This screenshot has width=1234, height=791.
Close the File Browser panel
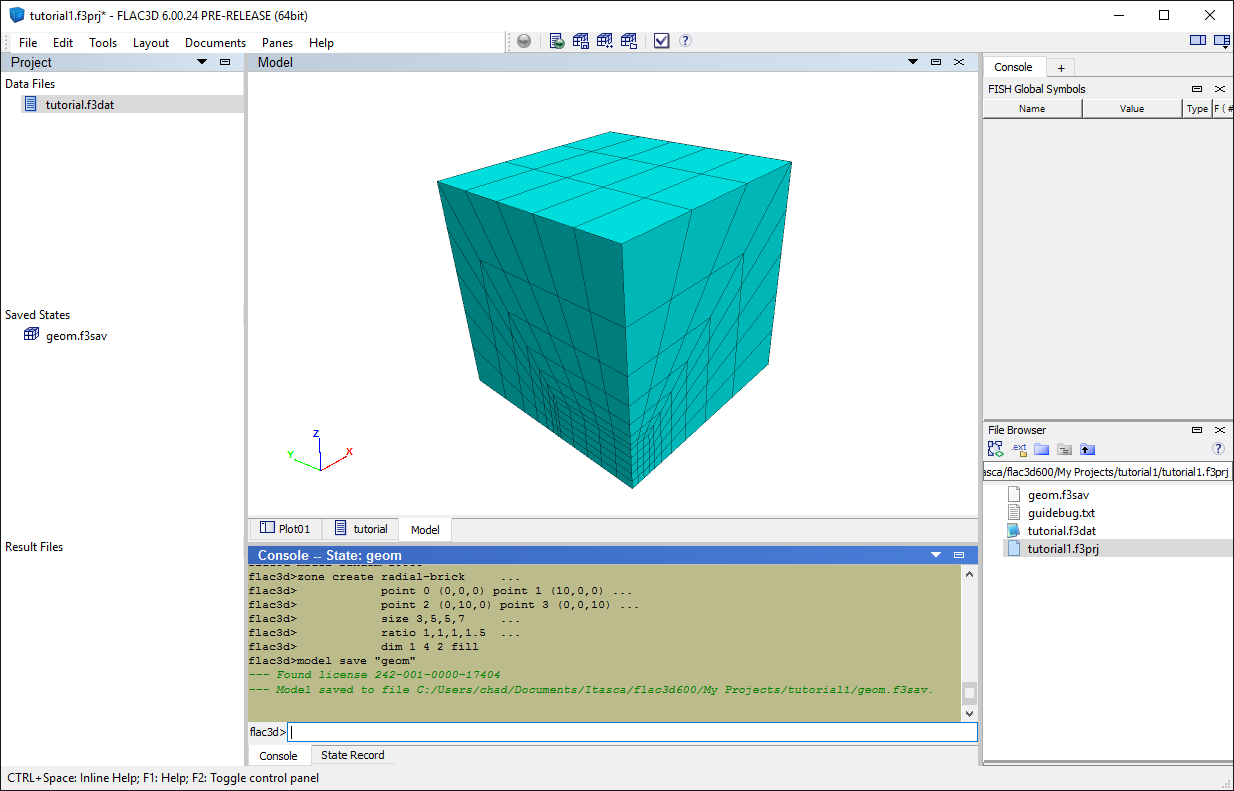(x=1220, y=430)
